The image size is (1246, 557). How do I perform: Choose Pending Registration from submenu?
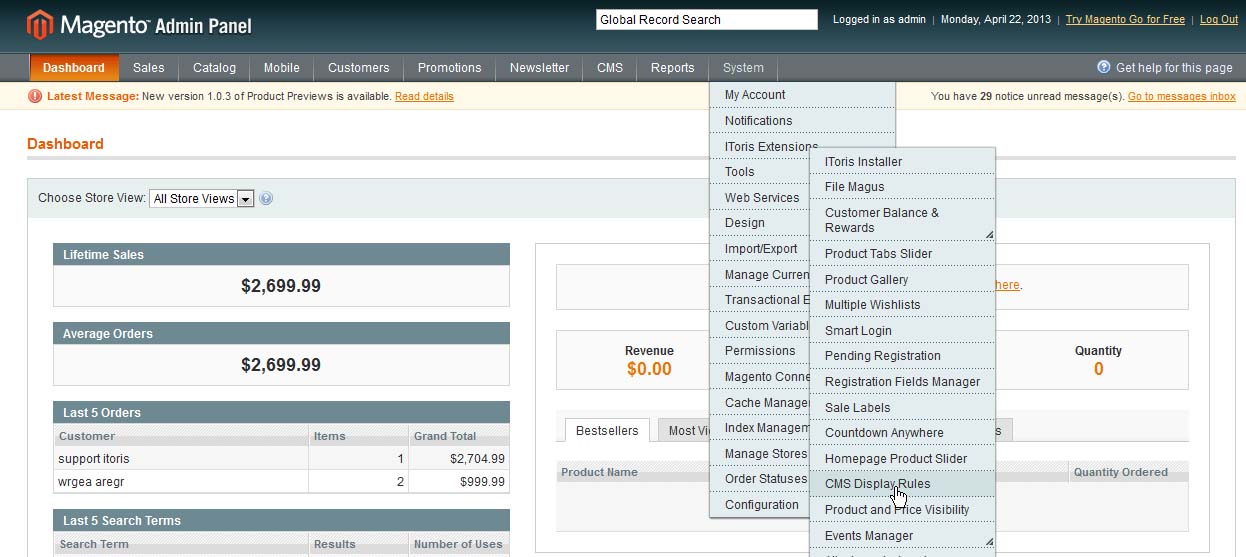[x=902, y=356]
